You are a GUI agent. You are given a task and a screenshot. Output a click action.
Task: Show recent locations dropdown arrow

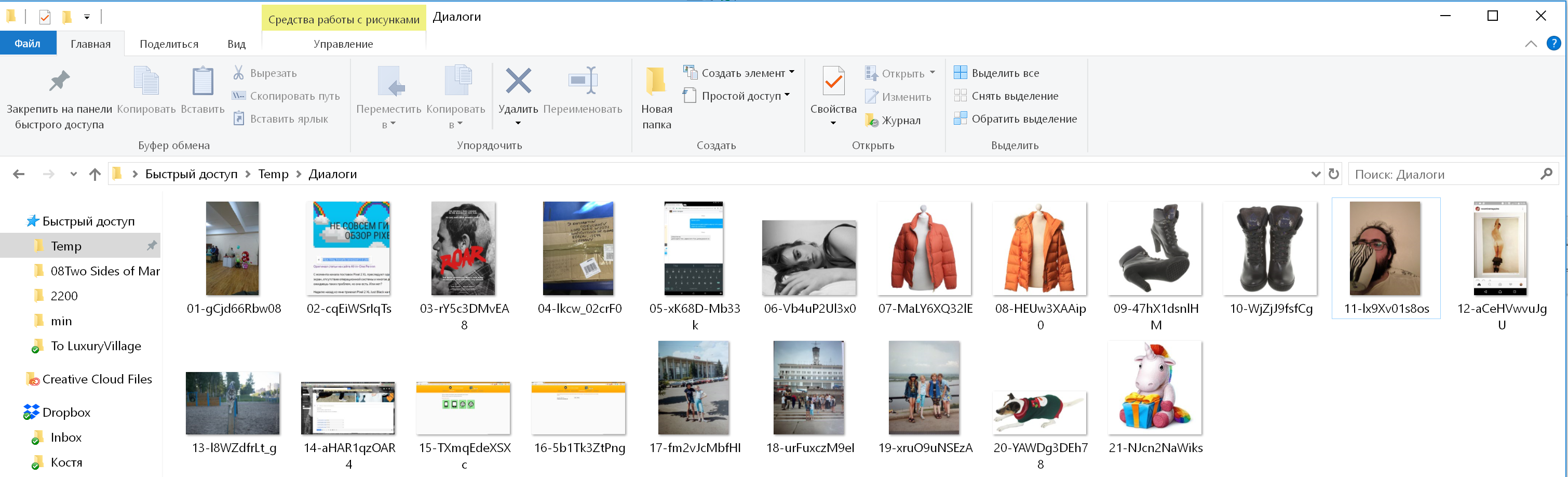click(74, 174)
